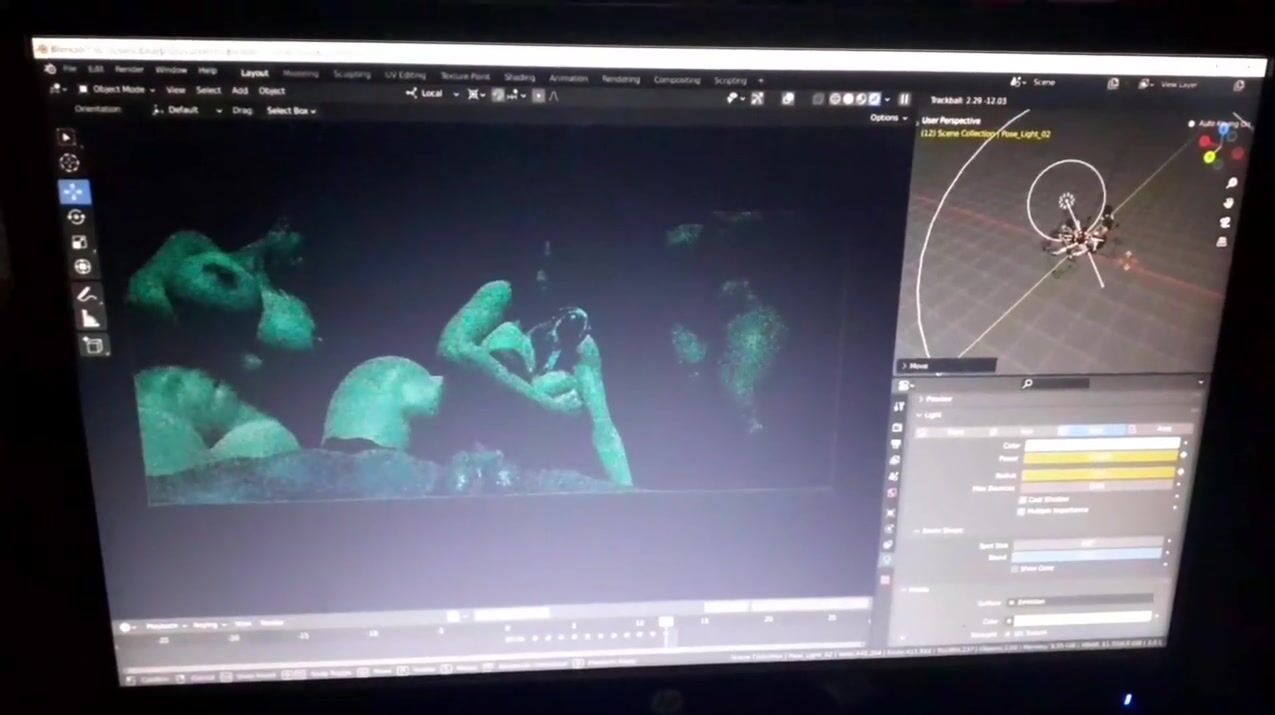Image resolution: width=1275 pixels, height=715 pixels.
Task: Switch to the Shading workspace tab
Action: click(519, 77)
